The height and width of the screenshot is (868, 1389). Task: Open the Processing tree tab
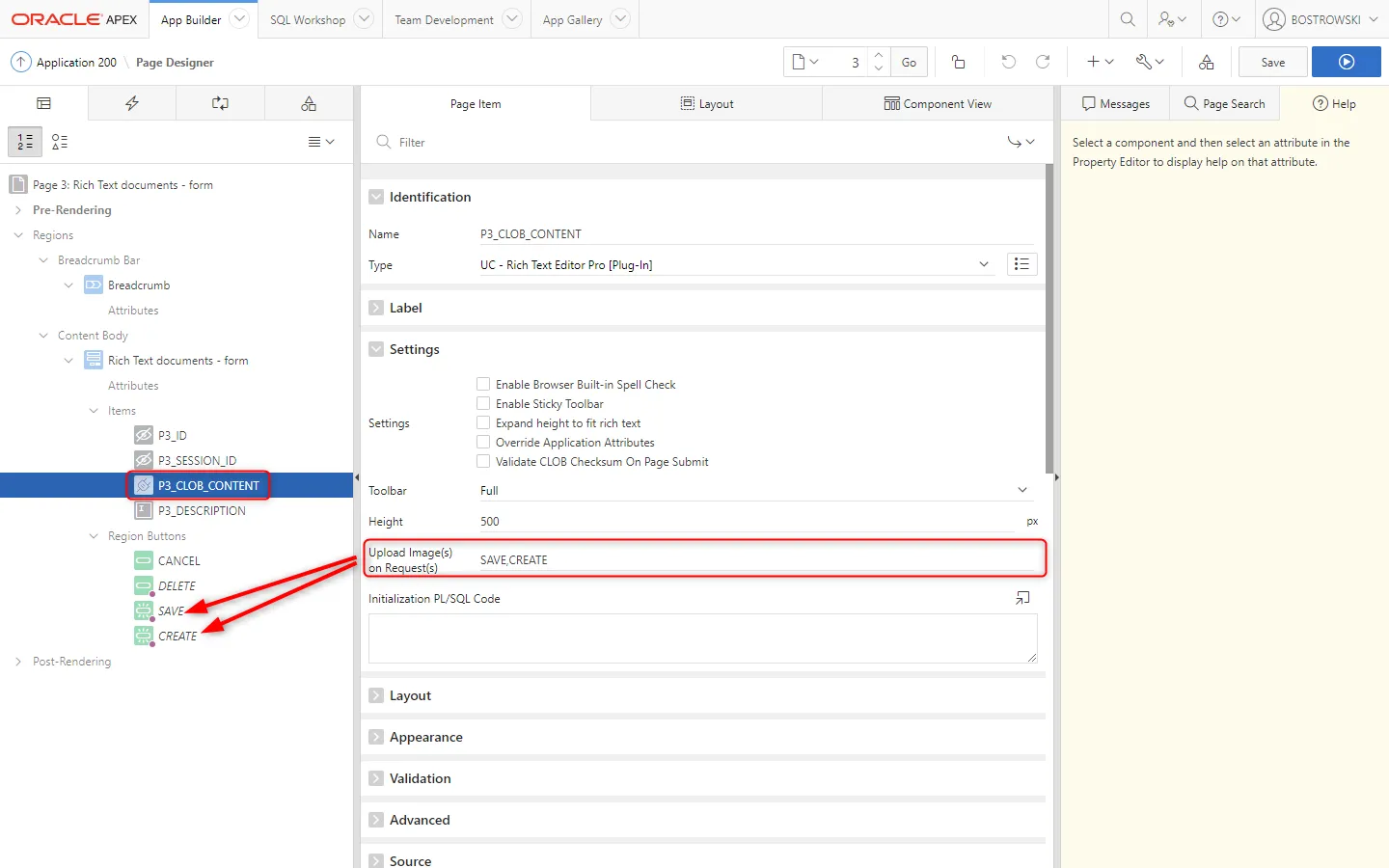coord(220,103)
